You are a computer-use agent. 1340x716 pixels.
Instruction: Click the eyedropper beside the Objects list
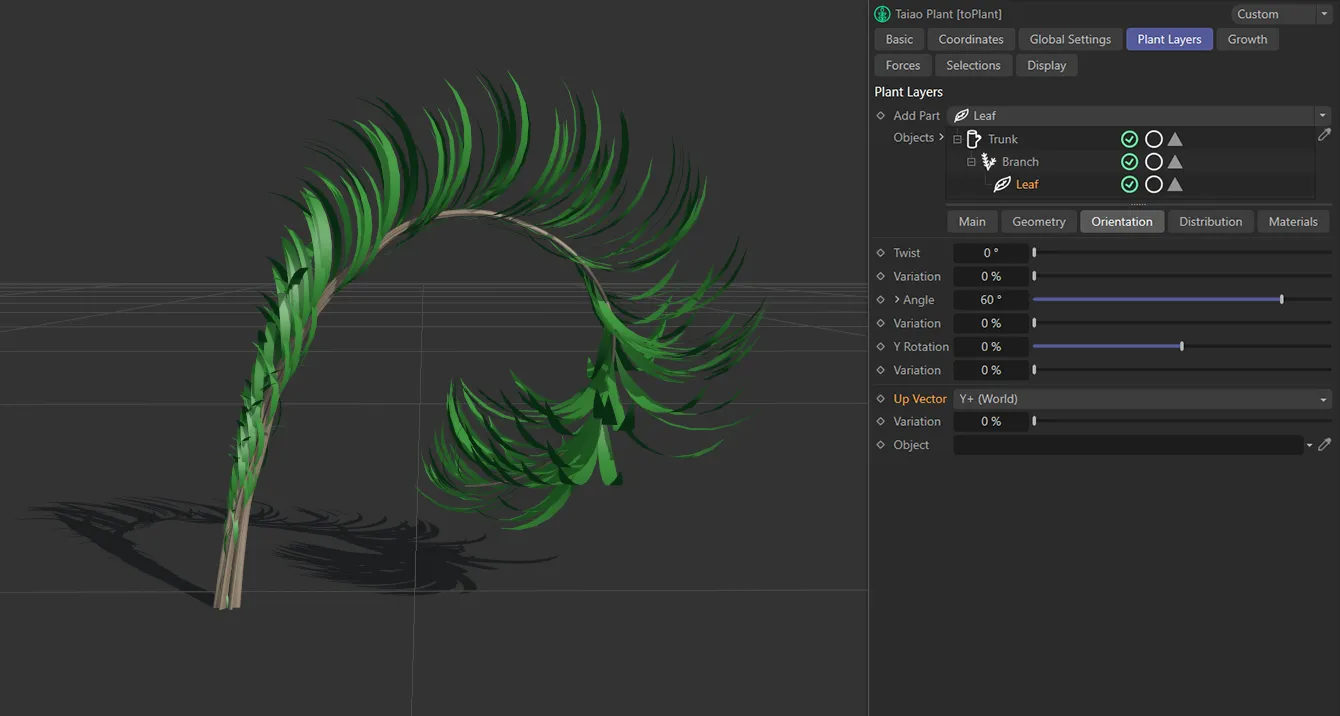tap(1325, 134)
